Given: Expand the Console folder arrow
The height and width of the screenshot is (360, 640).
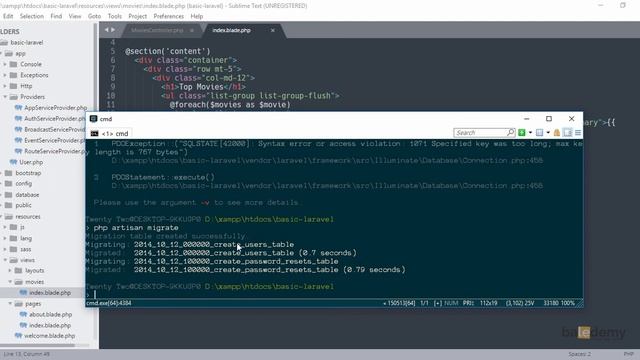Looking at the screenshot, I should pos(5,64).
